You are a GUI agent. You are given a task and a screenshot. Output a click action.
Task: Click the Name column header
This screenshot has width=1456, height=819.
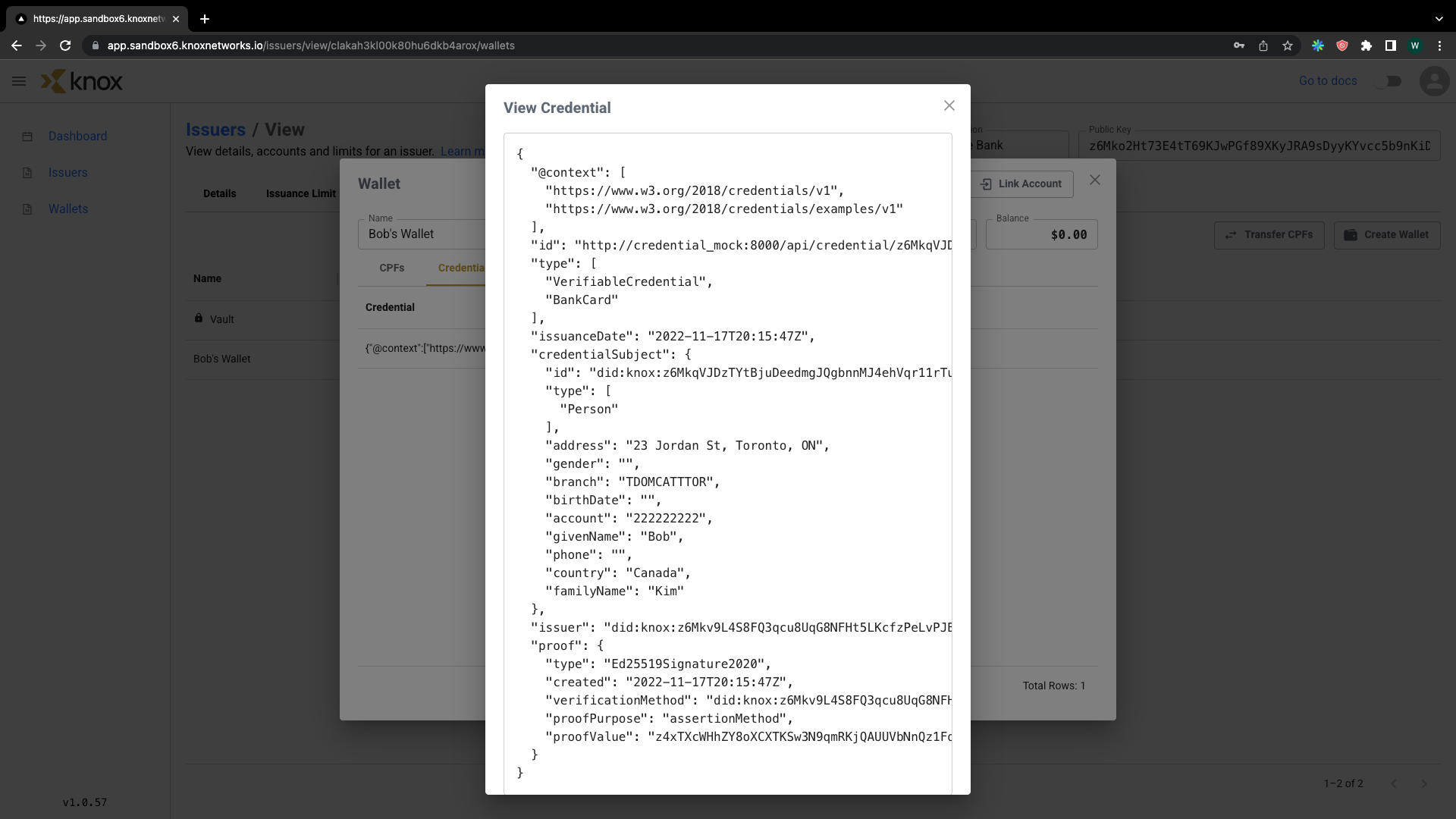click(x=207, y=278)
